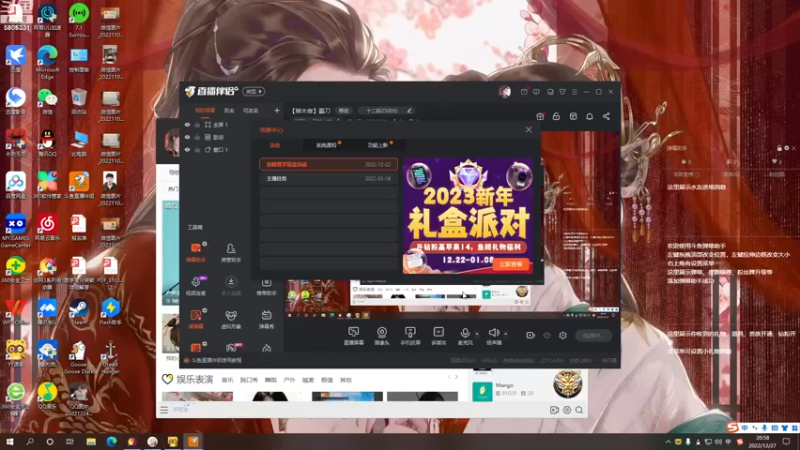
Task: Open the bullet-comment show (弹幕秀) TV icon
Action: pyautogui.click(x=266, y=319)
